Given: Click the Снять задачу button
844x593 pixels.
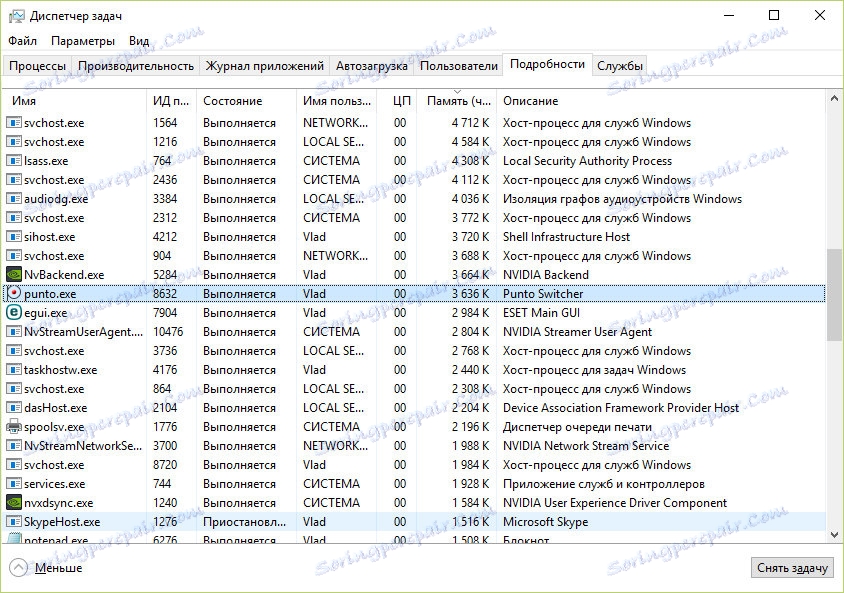Looking at the screenshot, I should point(792,568).
